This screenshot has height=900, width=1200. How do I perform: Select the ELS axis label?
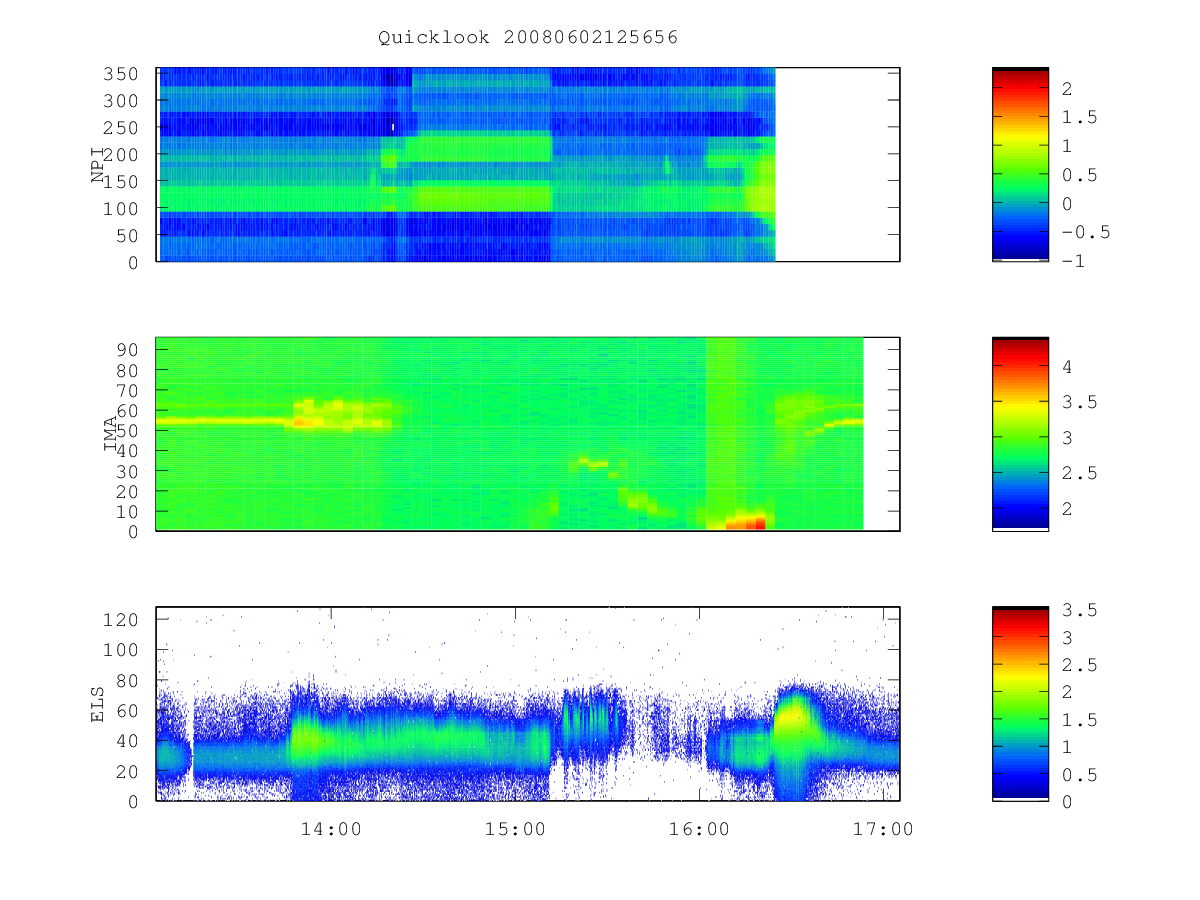coord(98,704)
